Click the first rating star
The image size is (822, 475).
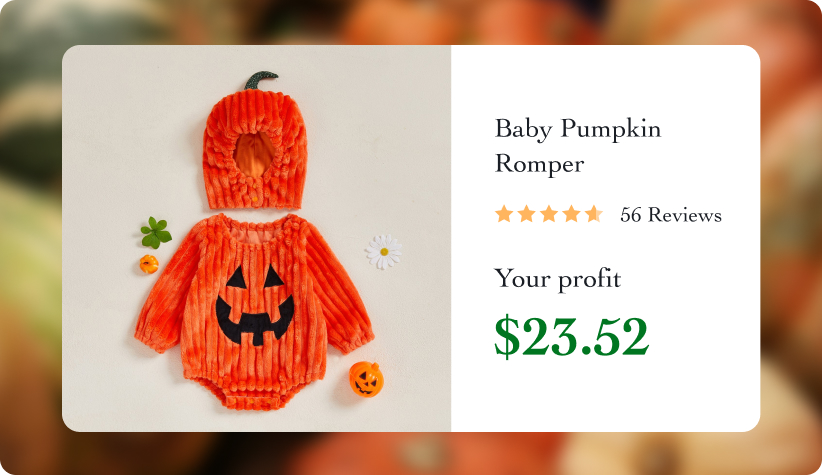point(504,214)
